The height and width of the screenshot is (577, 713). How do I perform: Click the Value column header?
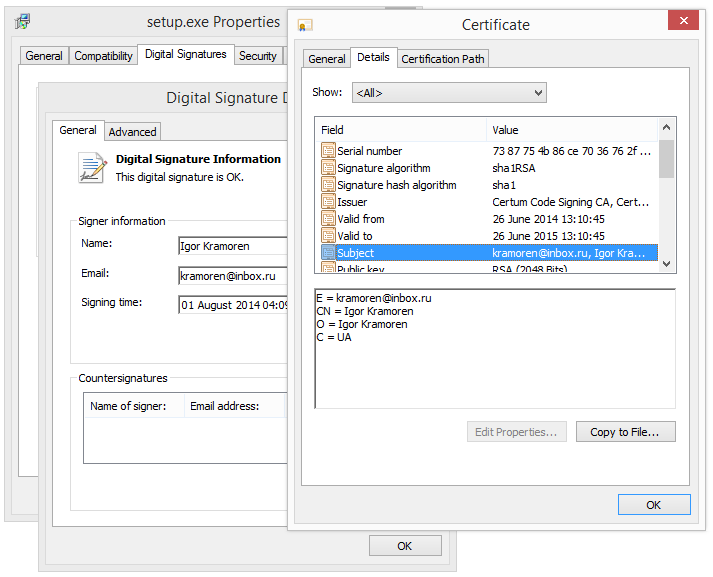coord(572,130)
